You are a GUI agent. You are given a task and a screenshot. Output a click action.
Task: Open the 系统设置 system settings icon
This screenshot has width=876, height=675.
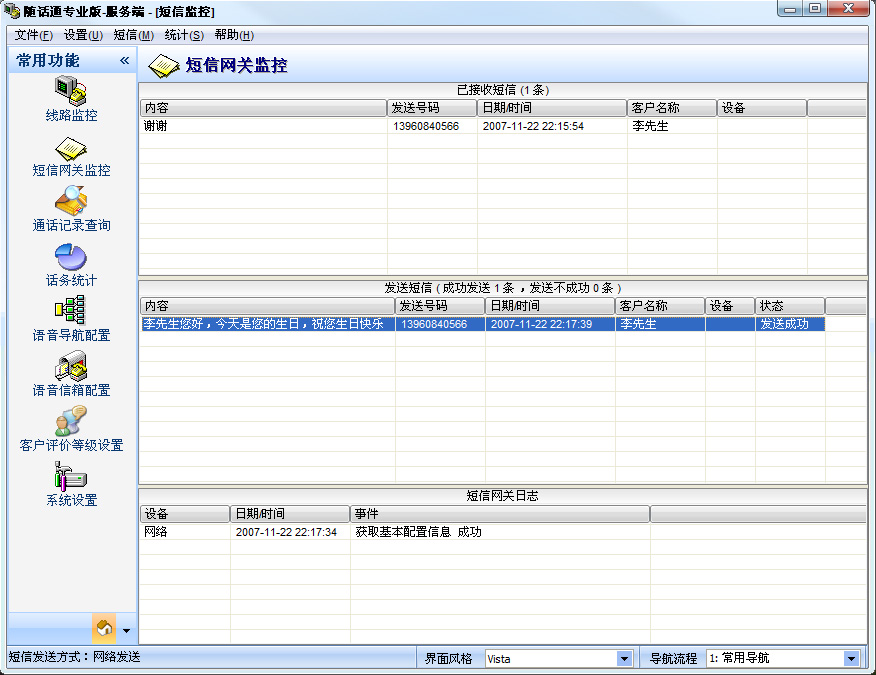tap(71, 476)
